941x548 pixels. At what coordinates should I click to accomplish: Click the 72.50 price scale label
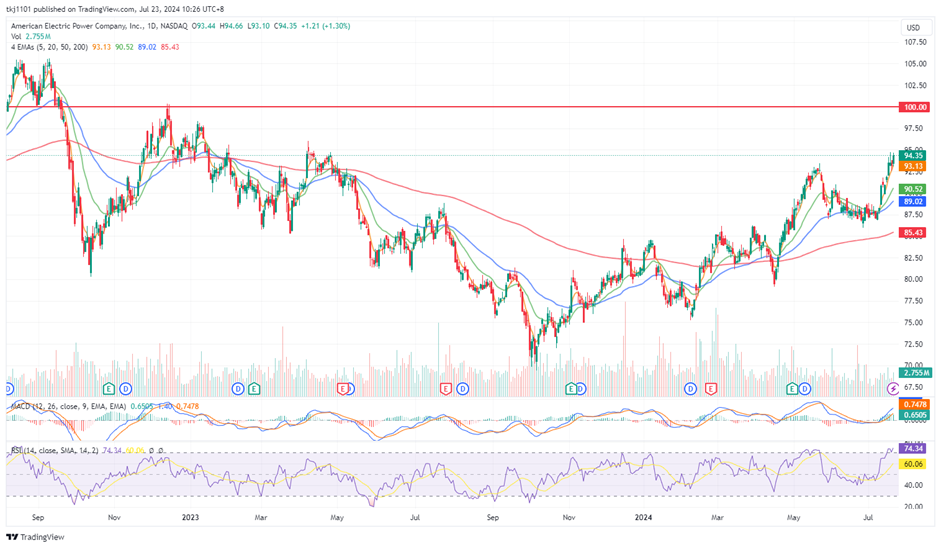tap(915, 344)
